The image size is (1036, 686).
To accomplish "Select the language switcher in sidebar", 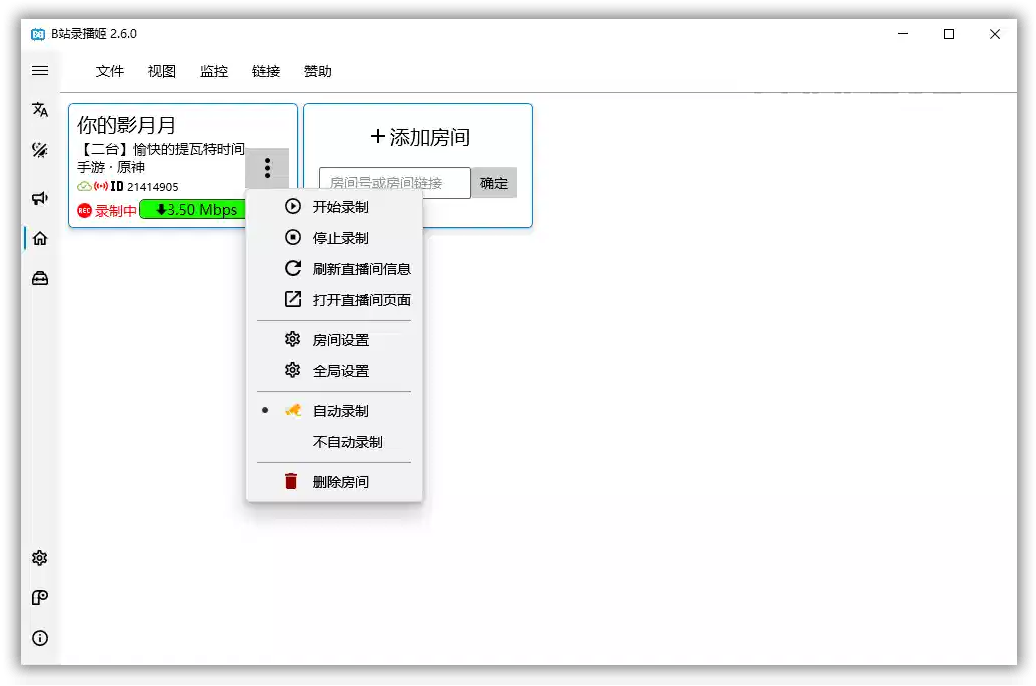I will click(40, 111).
